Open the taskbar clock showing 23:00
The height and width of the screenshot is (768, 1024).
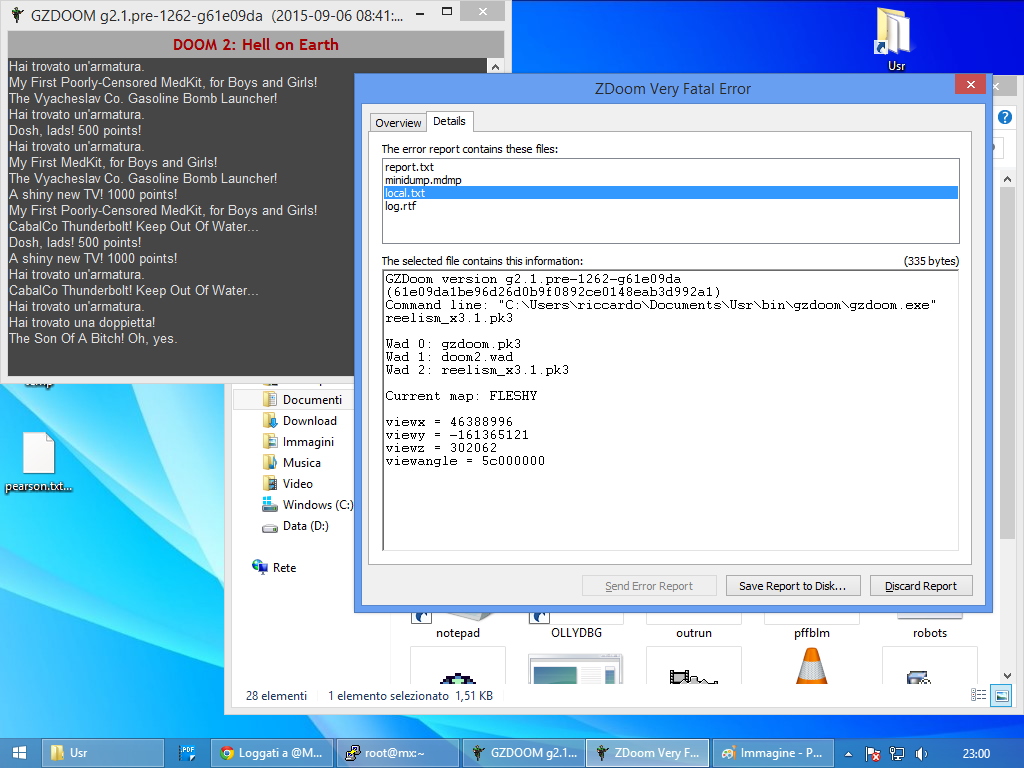click(x=976, y=754)
